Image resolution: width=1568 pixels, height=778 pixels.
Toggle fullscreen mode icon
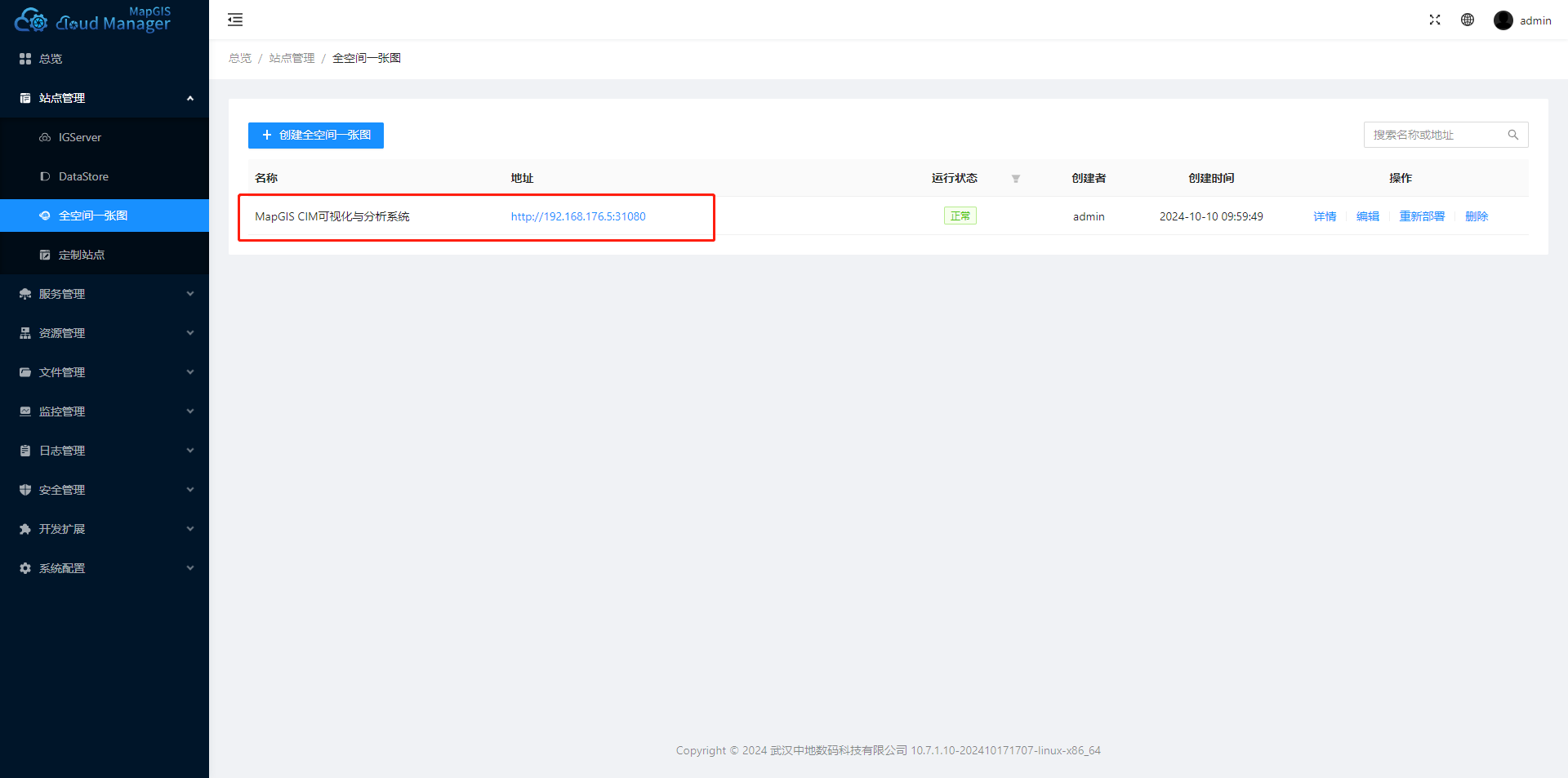pos(1435,20)
